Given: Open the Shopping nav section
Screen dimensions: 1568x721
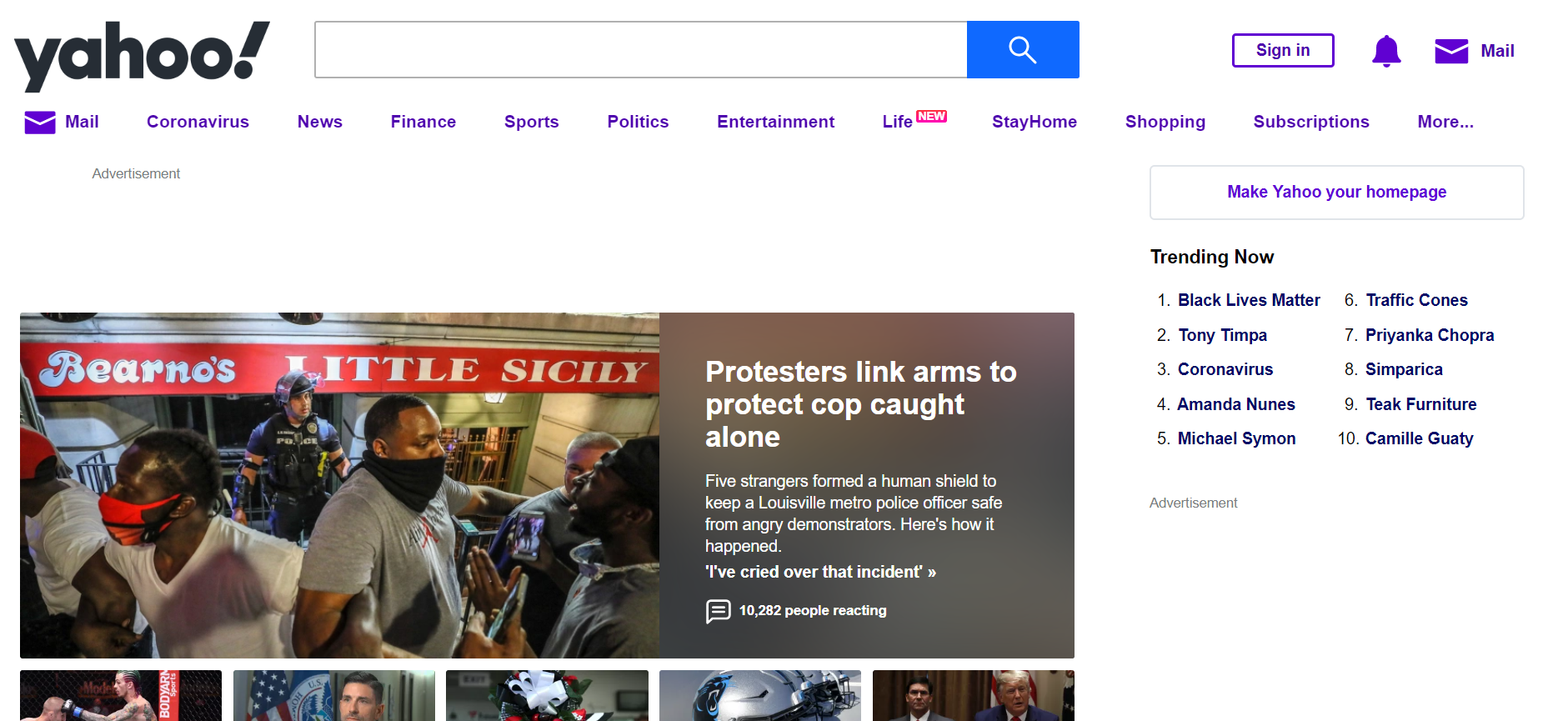Looking at the screenshot, I should click(1165, 122).
